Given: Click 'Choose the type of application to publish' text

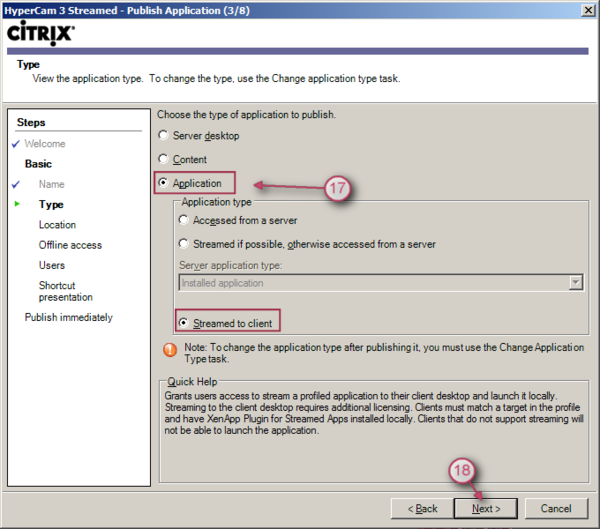Looking at the screenshot, I should tap(246, 114).
